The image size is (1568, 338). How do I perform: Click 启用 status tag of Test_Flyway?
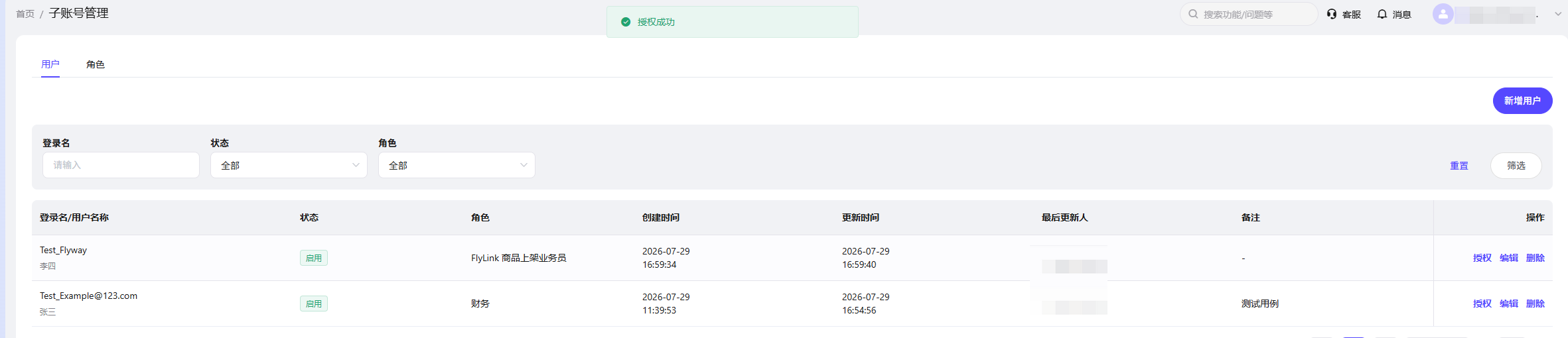pyautogui.click(x=313, y=258)
